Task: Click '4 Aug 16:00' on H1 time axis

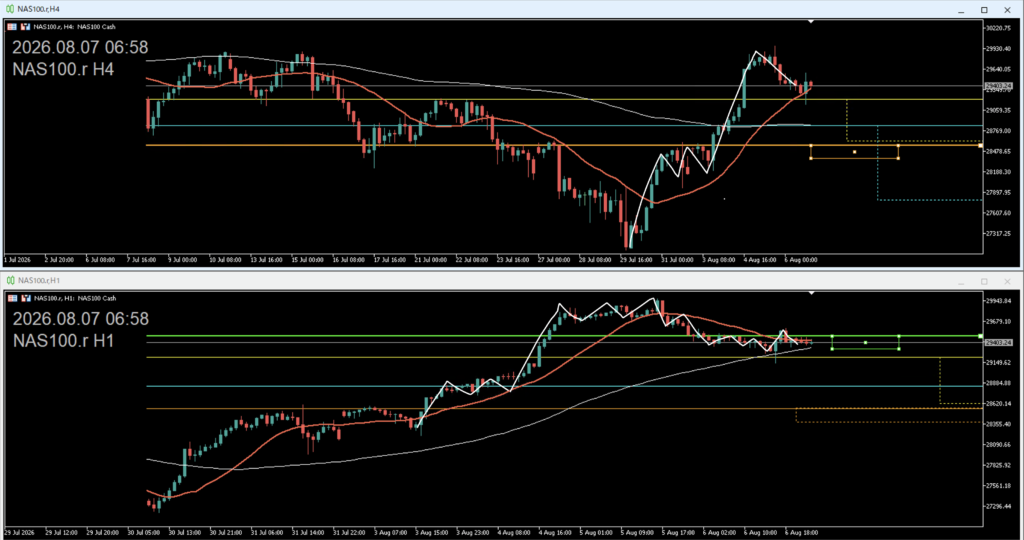Action: click(x=555, y=533)
